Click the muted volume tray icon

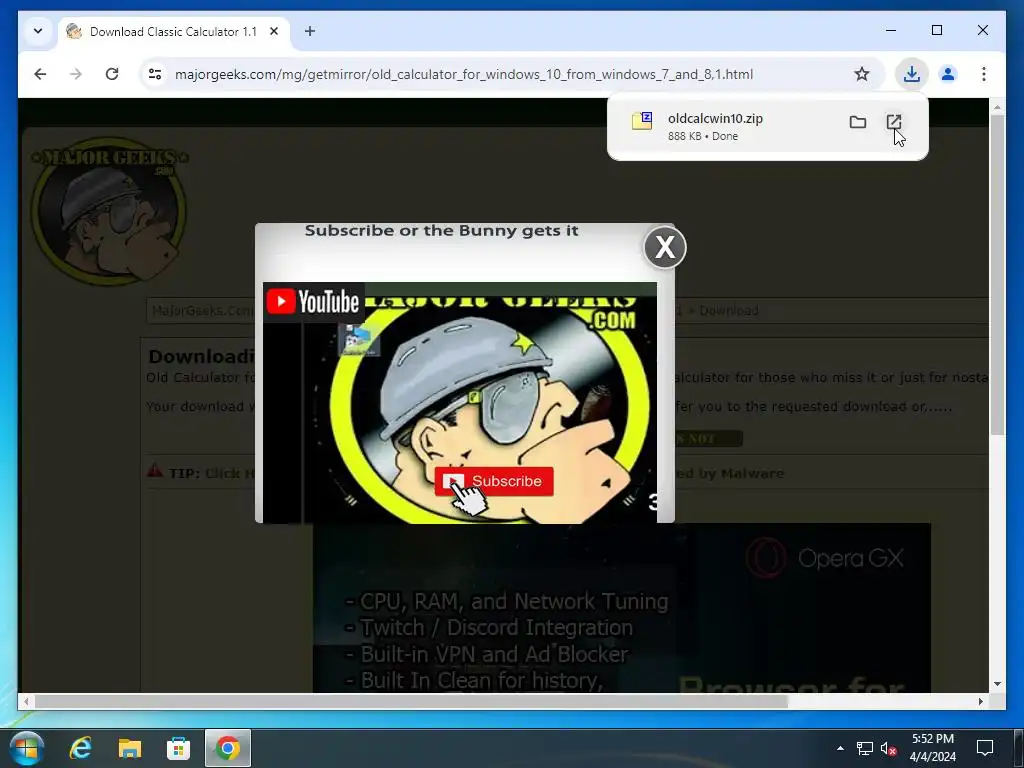pyautogui.click(x=888, y=748)
